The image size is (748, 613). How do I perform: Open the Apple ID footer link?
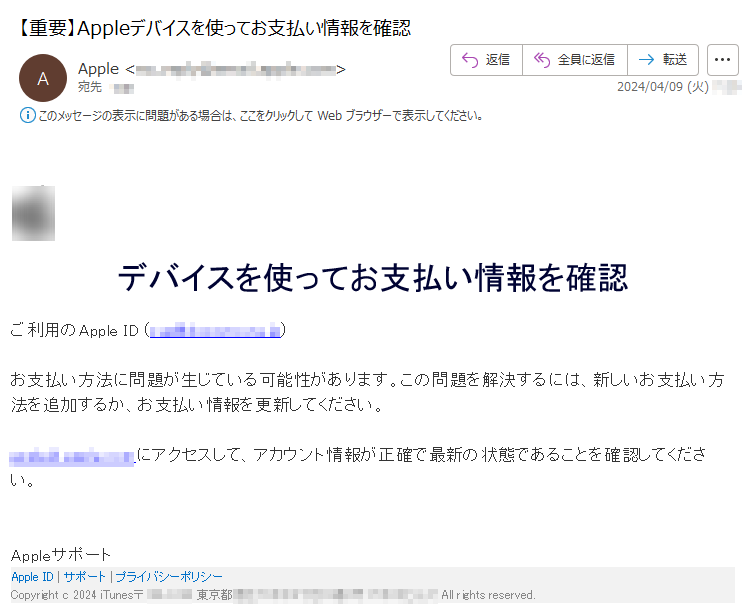coord(32,577)
